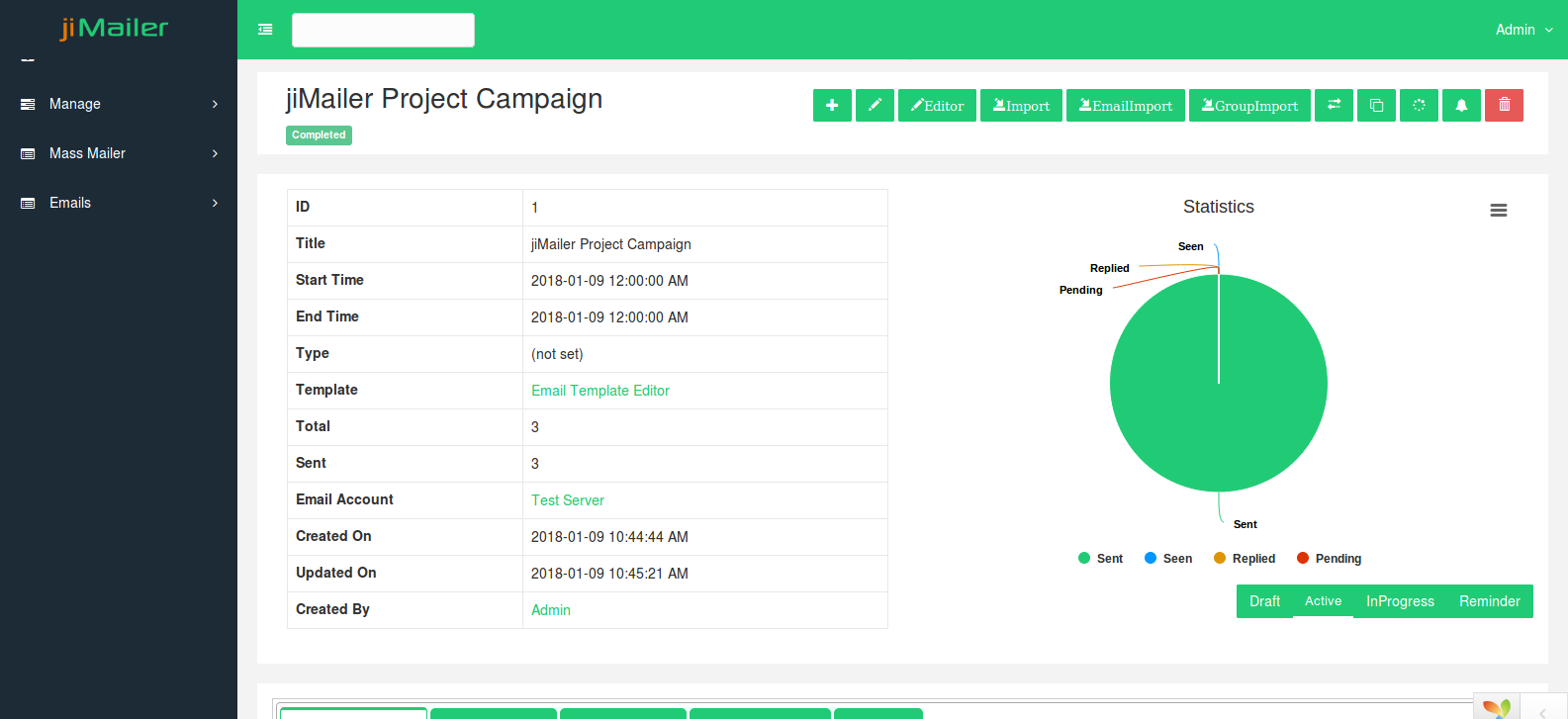Click the Yii debug toolbar logo

point(1497,708)
